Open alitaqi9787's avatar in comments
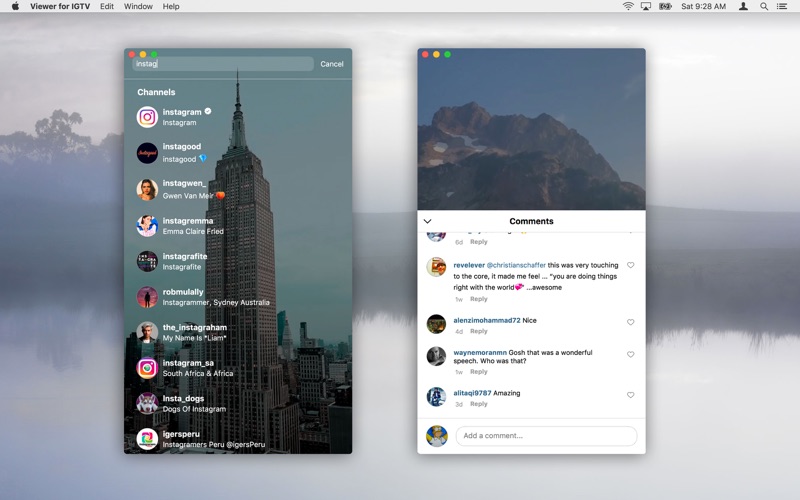800x500 pixels. click(436, 396)
